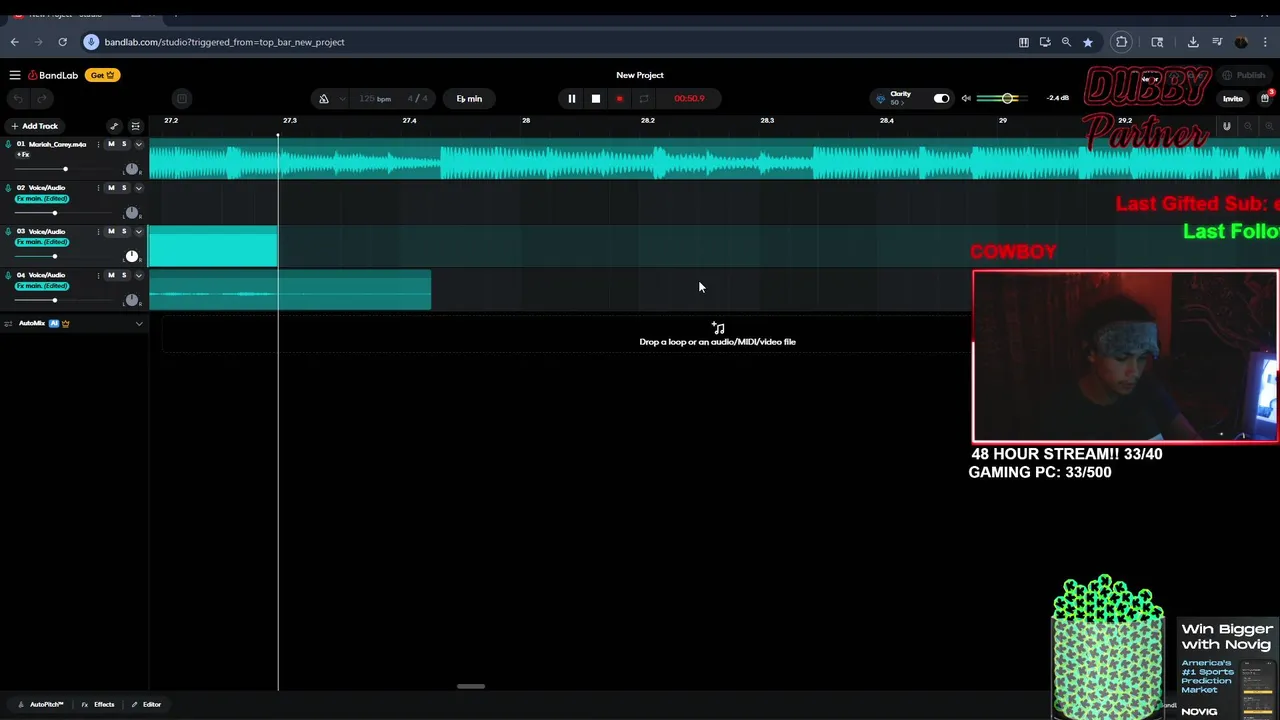This screenshot has height=720, width=1280.
Task: Click the BandLab logo
Action: [x=53, y=75]
